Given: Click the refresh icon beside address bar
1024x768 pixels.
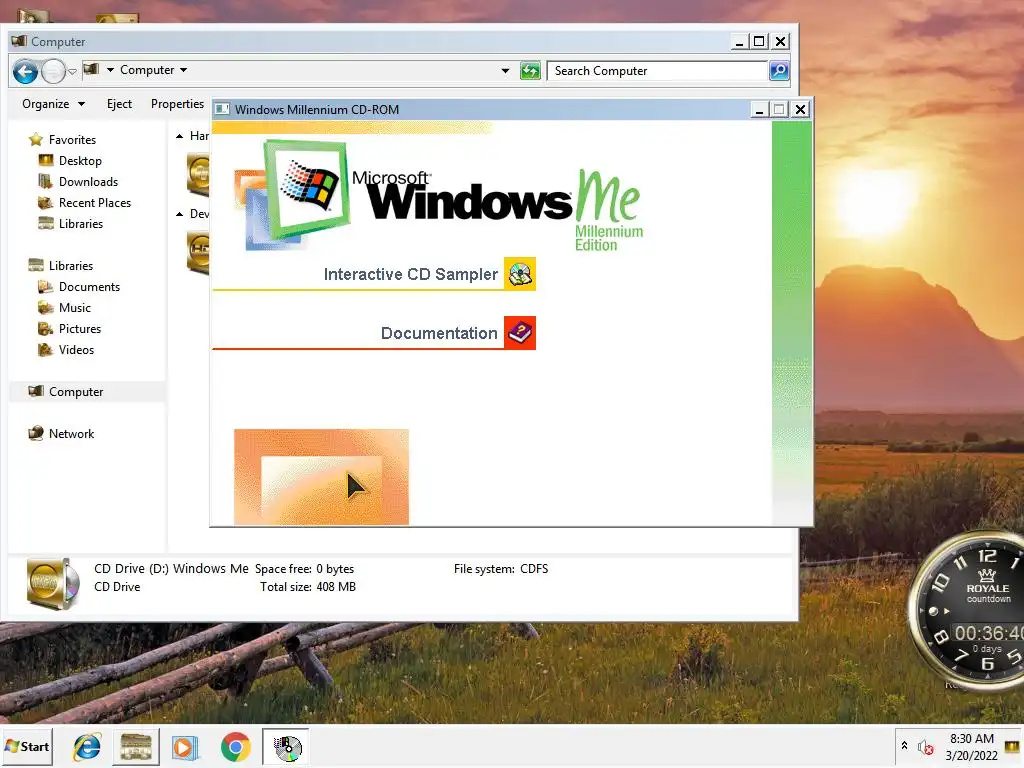Looking at the screenshot, I should coord(530,71).
